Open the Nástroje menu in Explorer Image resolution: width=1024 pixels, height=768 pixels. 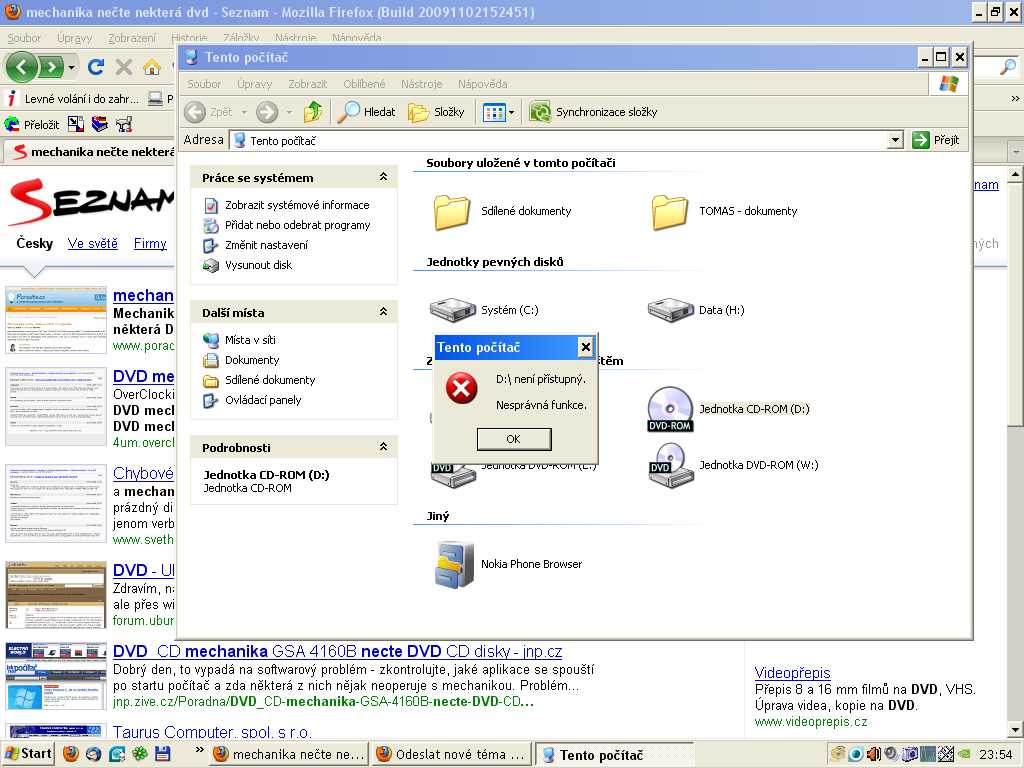coord(421,84)
